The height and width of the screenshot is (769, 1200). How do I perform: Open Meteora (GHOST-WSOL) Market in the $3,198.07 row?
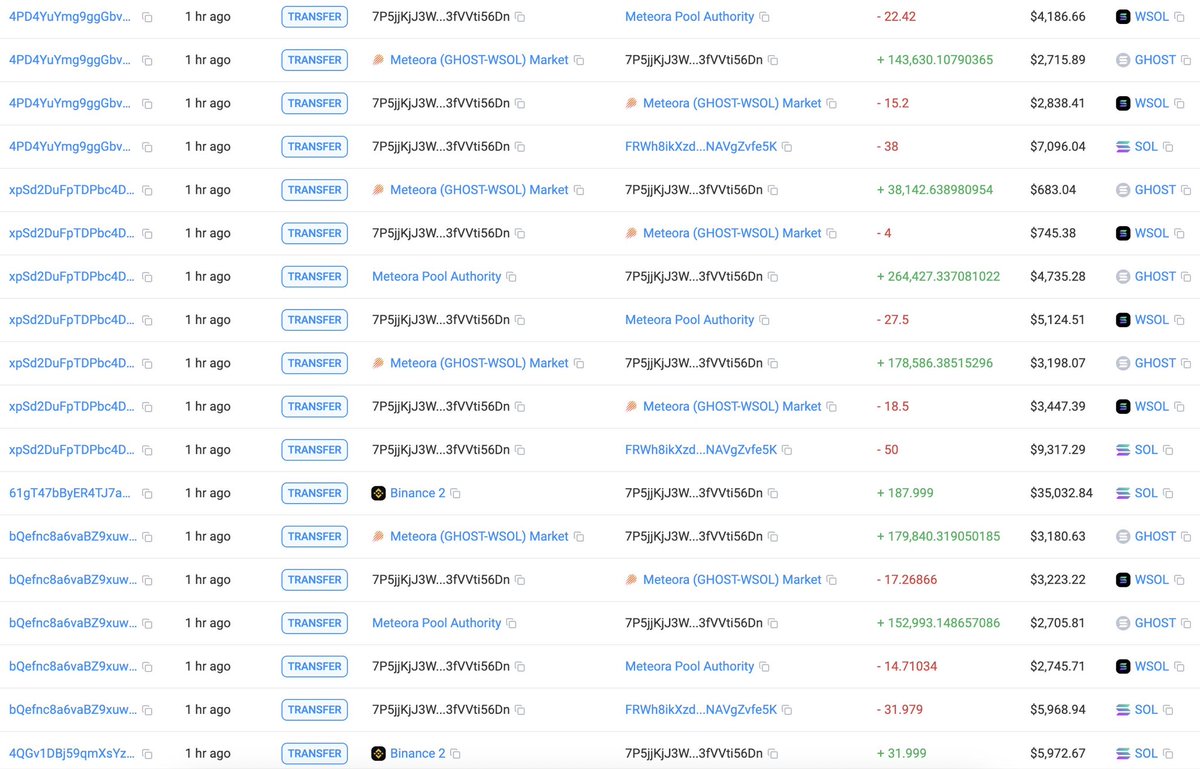(x=479, y=363)
